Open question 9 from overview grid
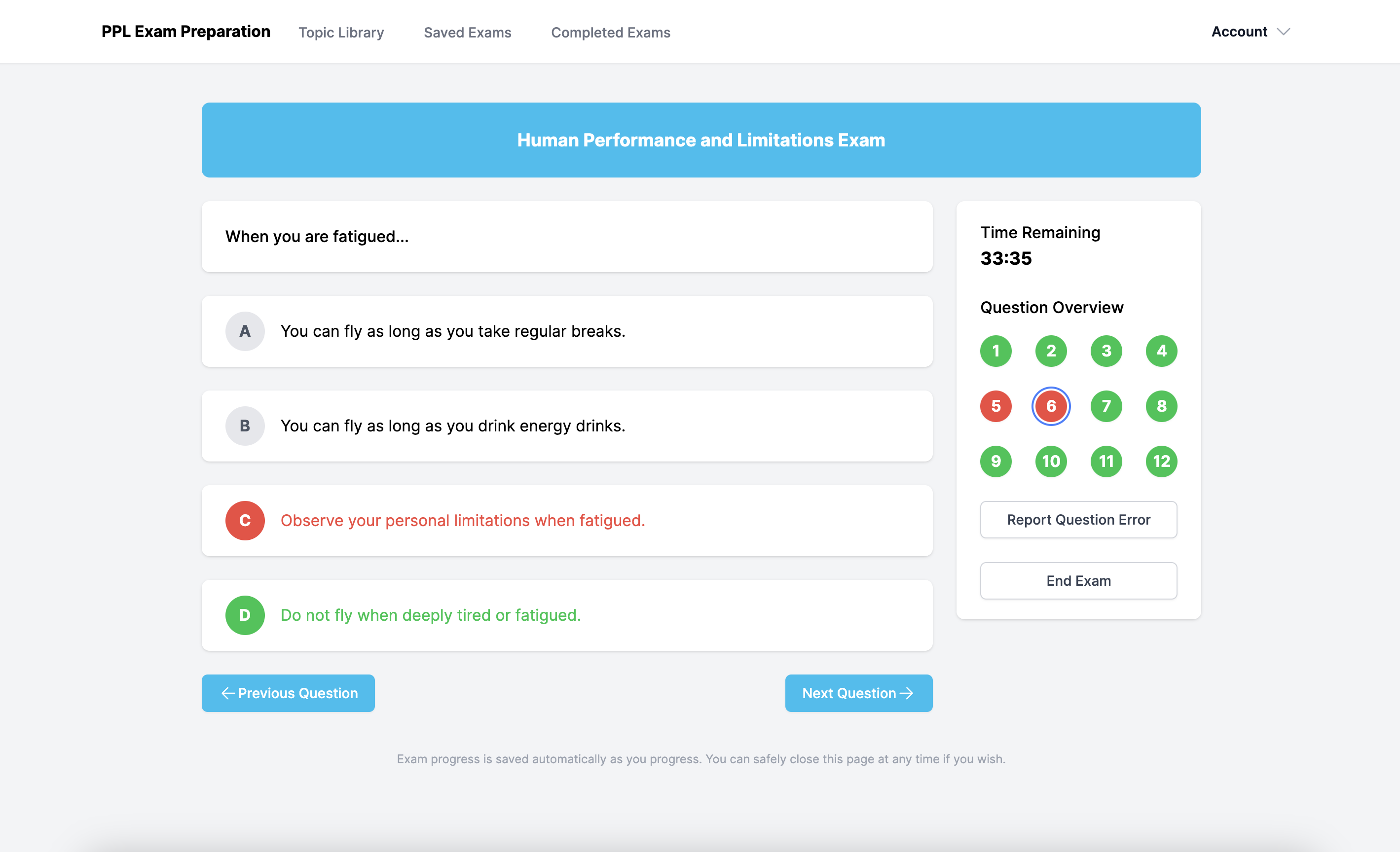This screenshot has height=852, width=1400. coord(995,461)
